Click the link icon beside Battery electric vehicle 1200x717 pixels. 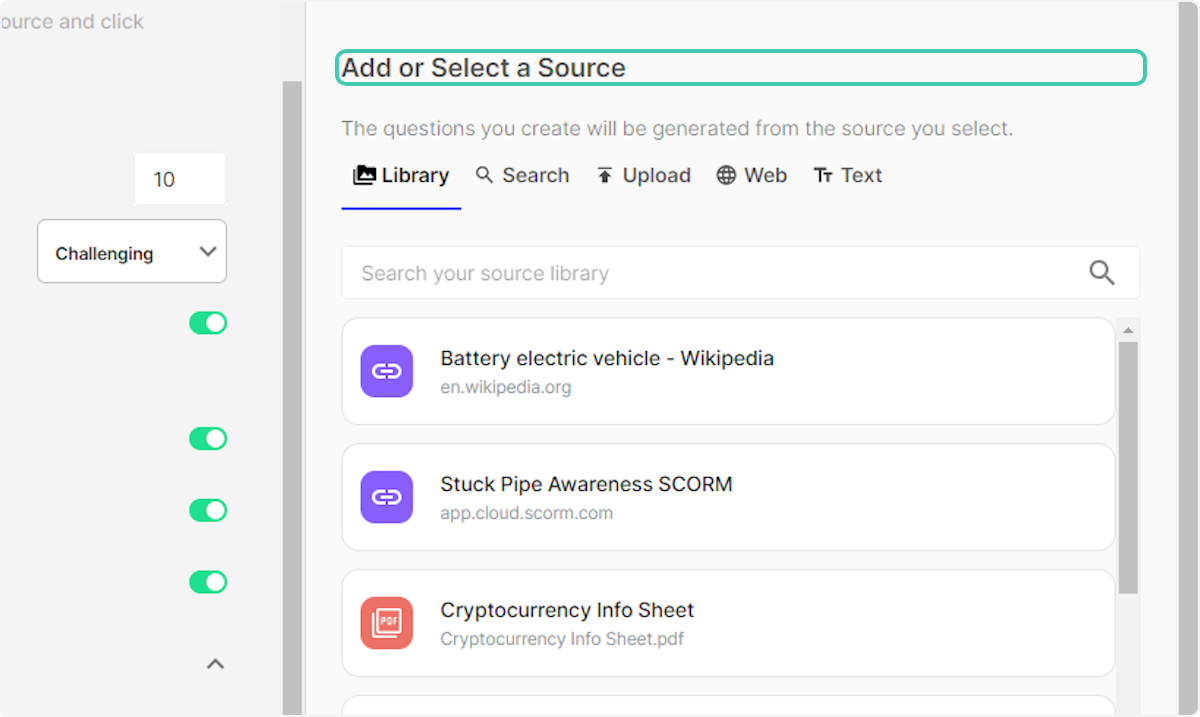coord(386,370)
